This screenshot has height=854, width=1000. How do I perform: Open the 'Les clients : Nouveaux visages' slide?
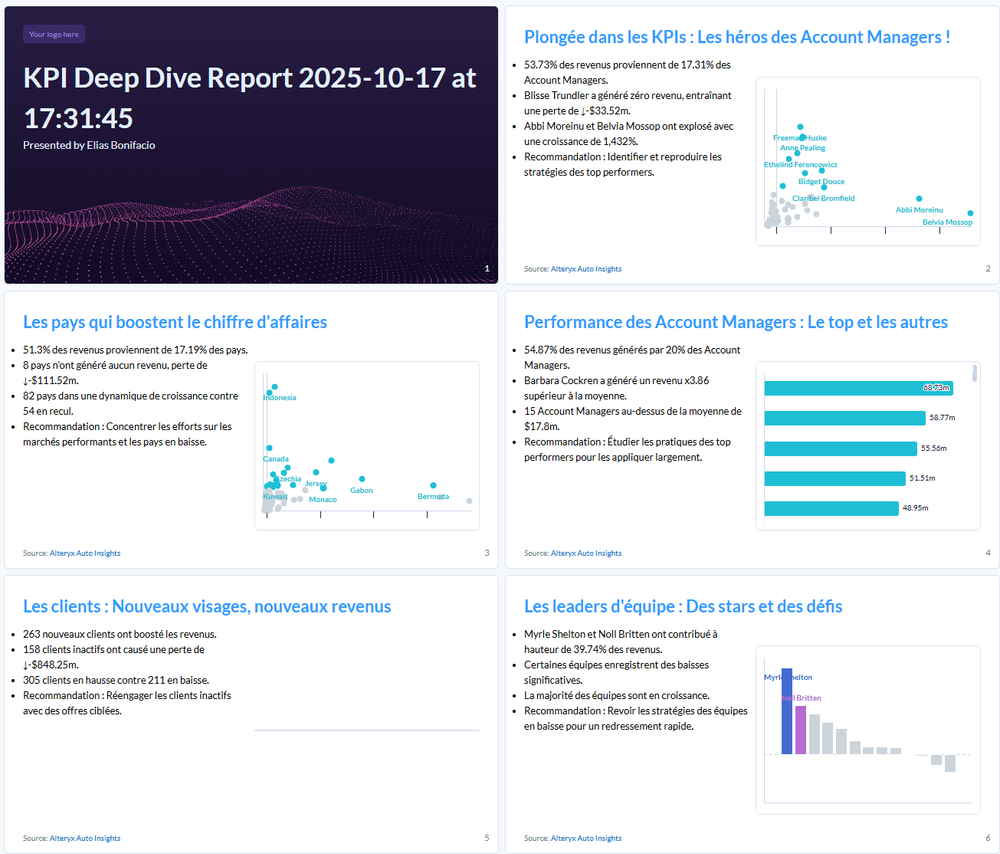click(x=251, y=710)
